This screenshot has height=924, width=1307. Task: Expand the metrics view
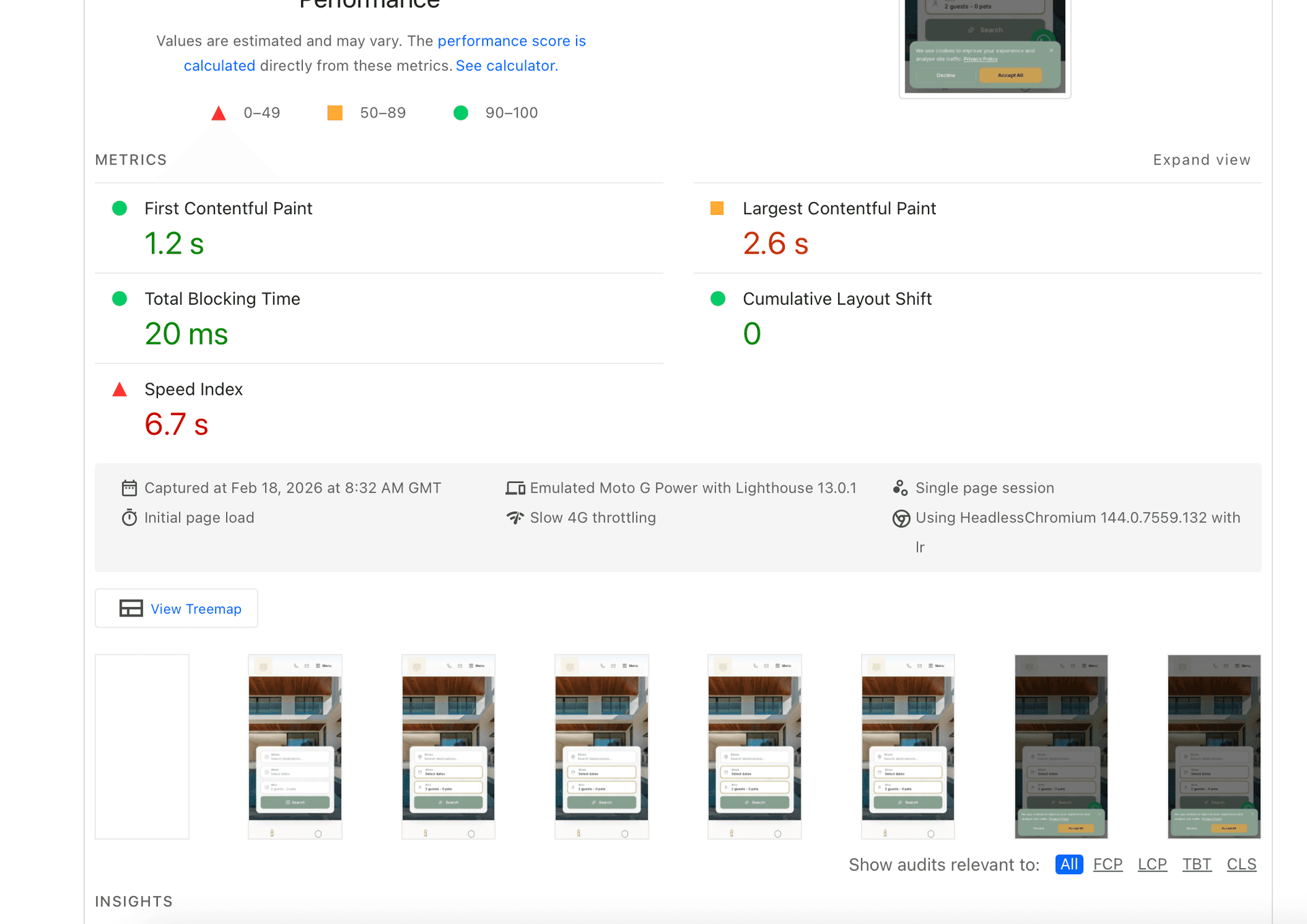(1201, 160)
